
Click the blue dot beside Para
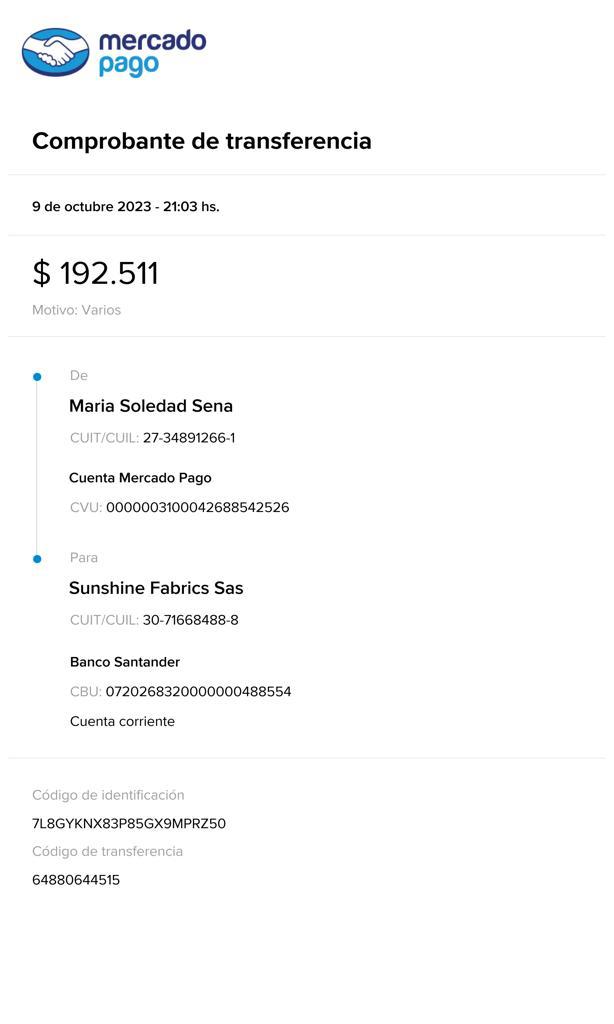[x=37, y=559]
